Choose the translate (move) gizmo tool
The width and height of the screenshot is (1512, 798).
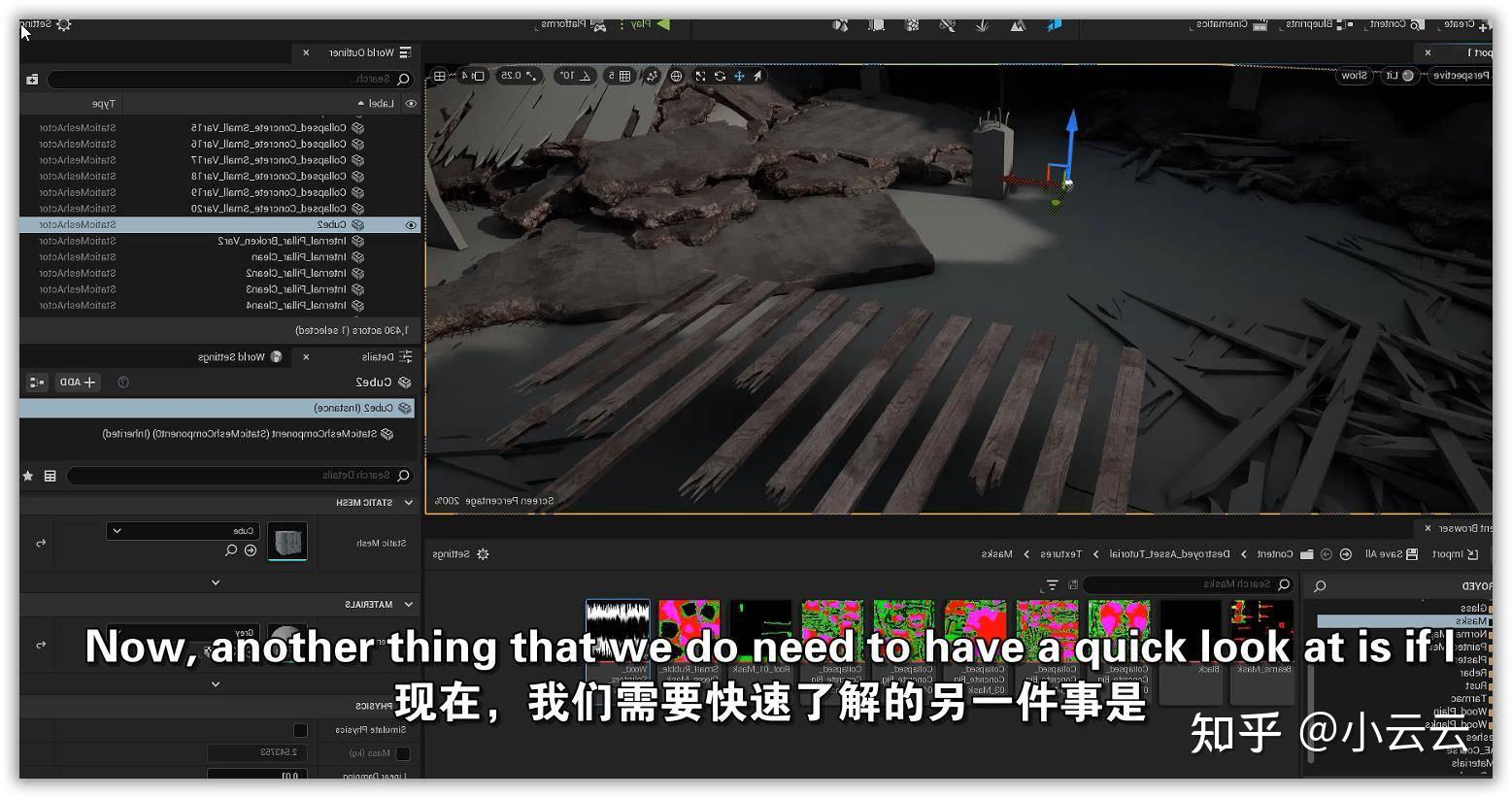pos(739,76)
